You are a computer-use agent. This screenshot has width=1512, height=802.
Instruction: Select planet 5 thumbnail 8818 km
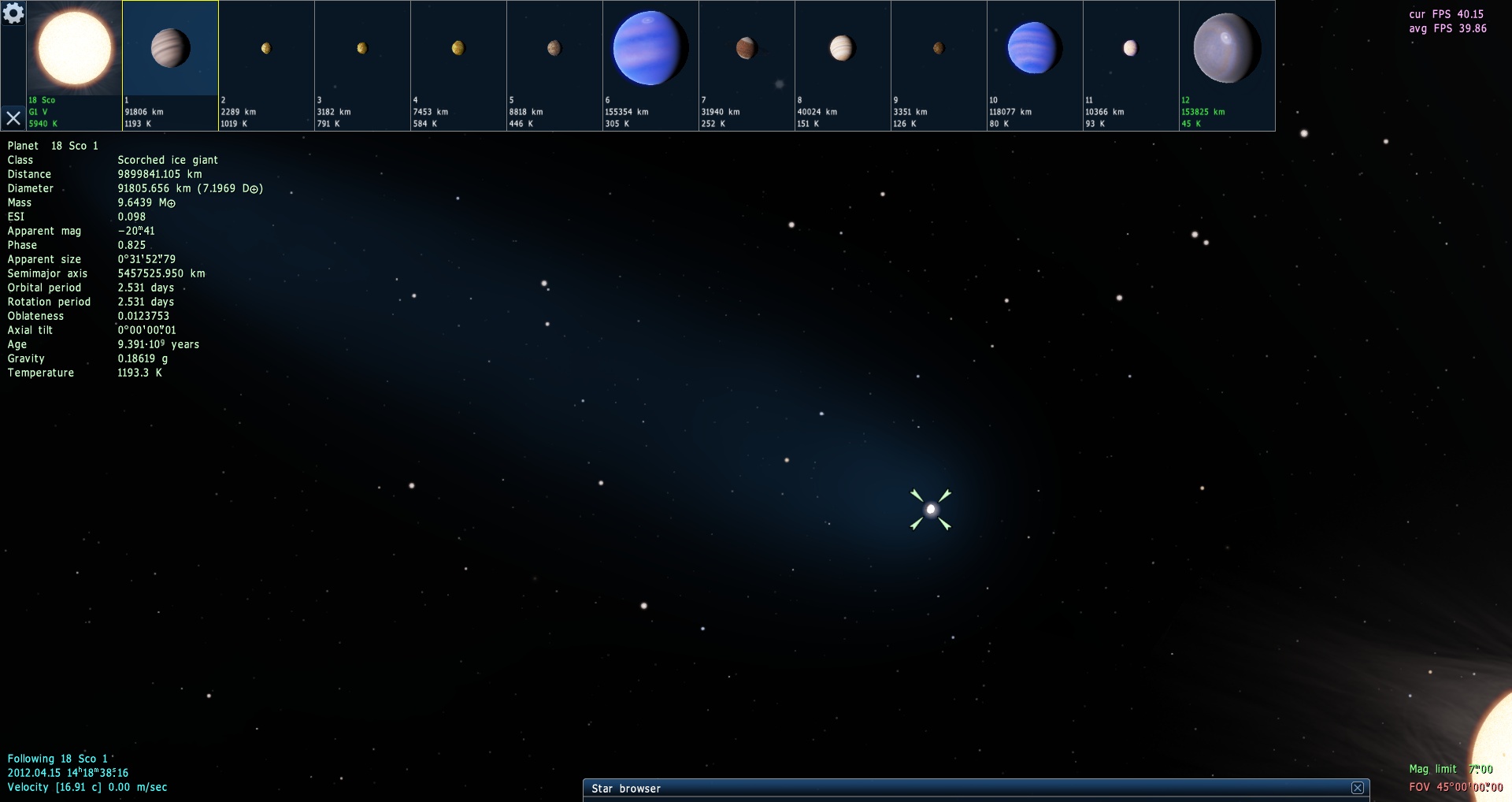click(554, 65)
